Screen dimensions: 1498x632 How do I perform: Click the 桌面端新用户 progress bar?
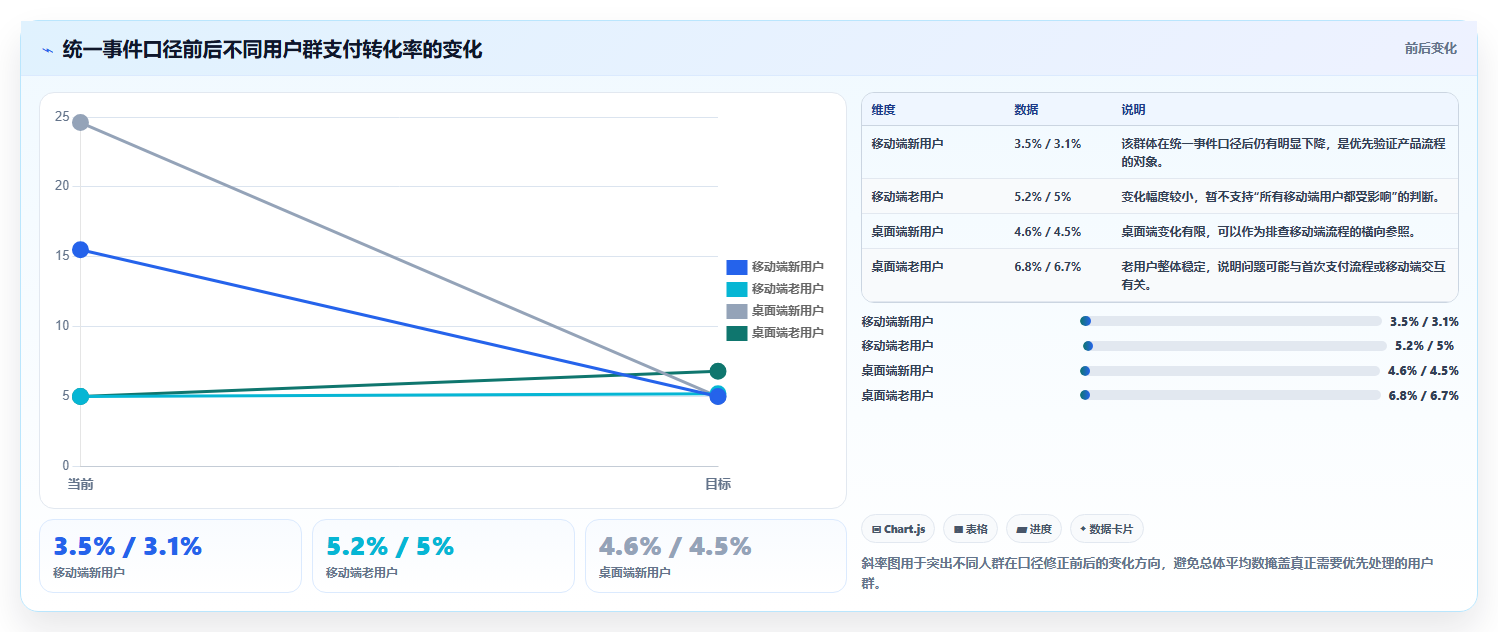pyautogui.click(x=1229, y=370)
